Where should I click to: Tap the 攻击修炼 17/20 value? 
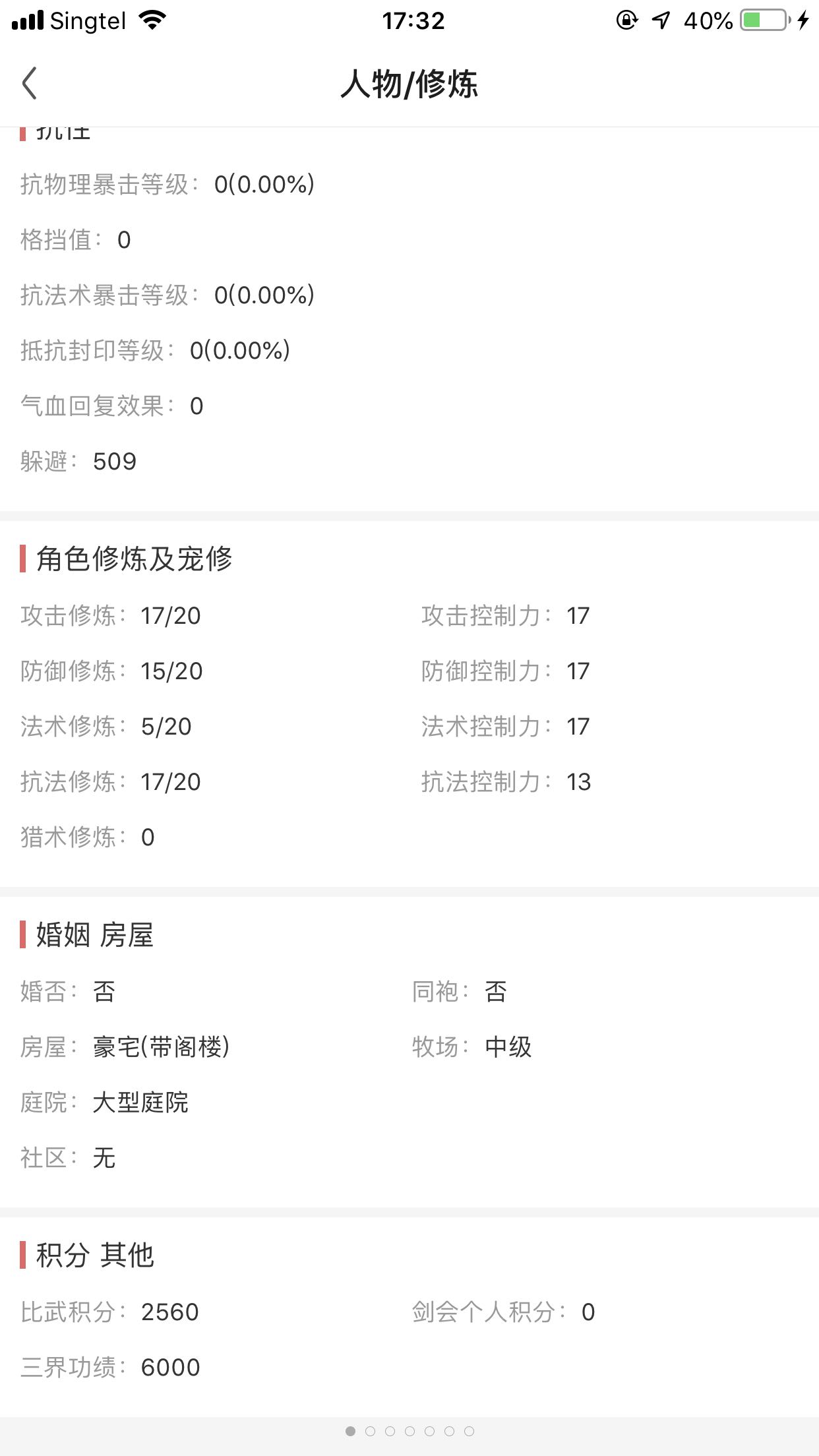pos(171,616)
